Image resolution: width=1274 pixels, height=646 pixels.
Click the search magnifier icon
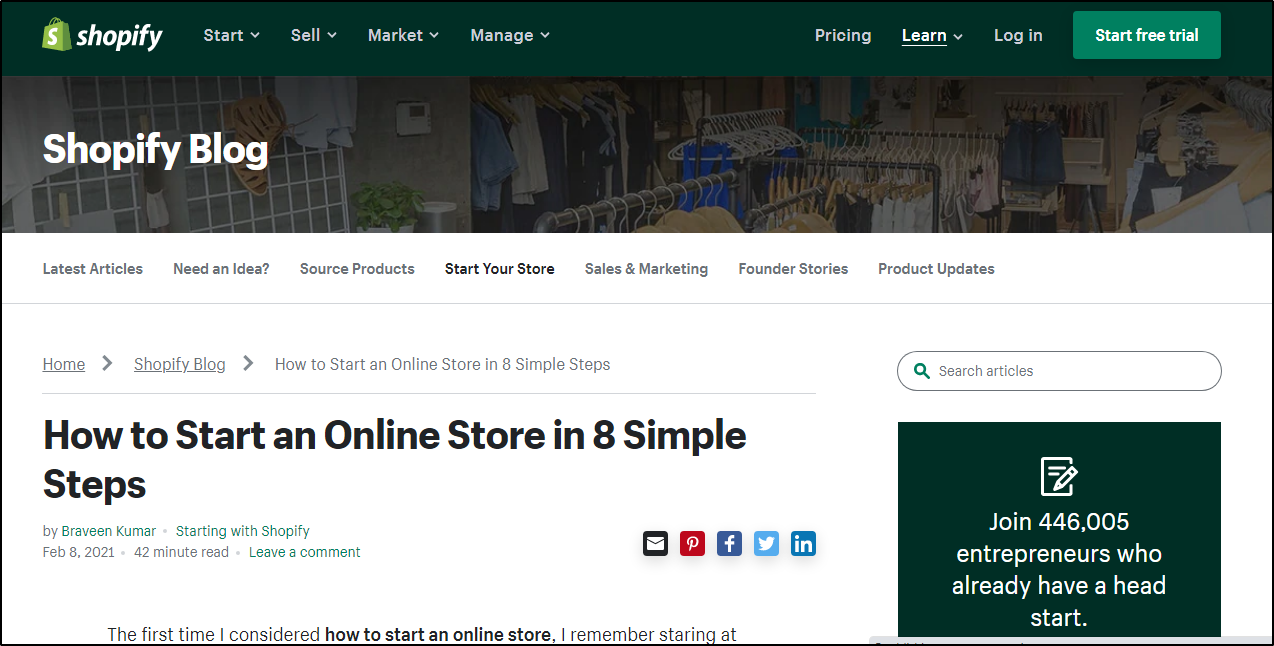[x=921, y=371]
